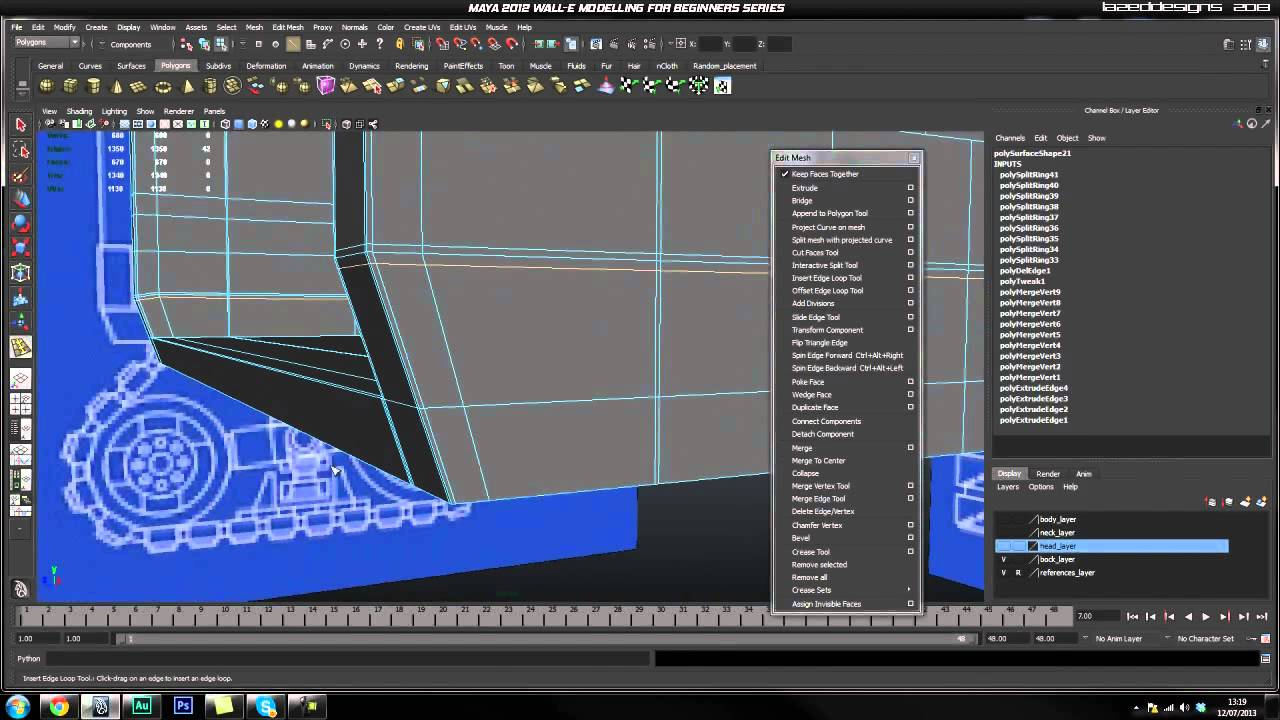The image size is (1280, 720).
Task: Open Adobe Audition from the taskbar
Action: click(x=141, y=706)
